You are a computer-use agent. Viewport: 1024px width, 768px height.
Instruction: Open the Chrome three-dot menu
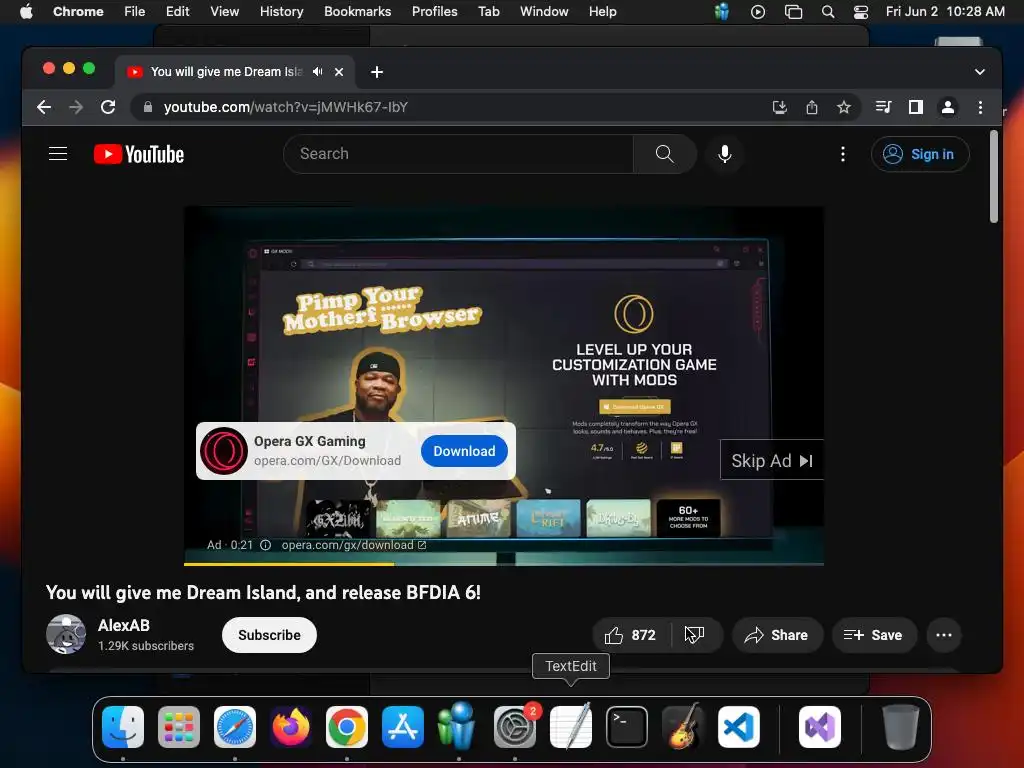[x=980, y=107]
